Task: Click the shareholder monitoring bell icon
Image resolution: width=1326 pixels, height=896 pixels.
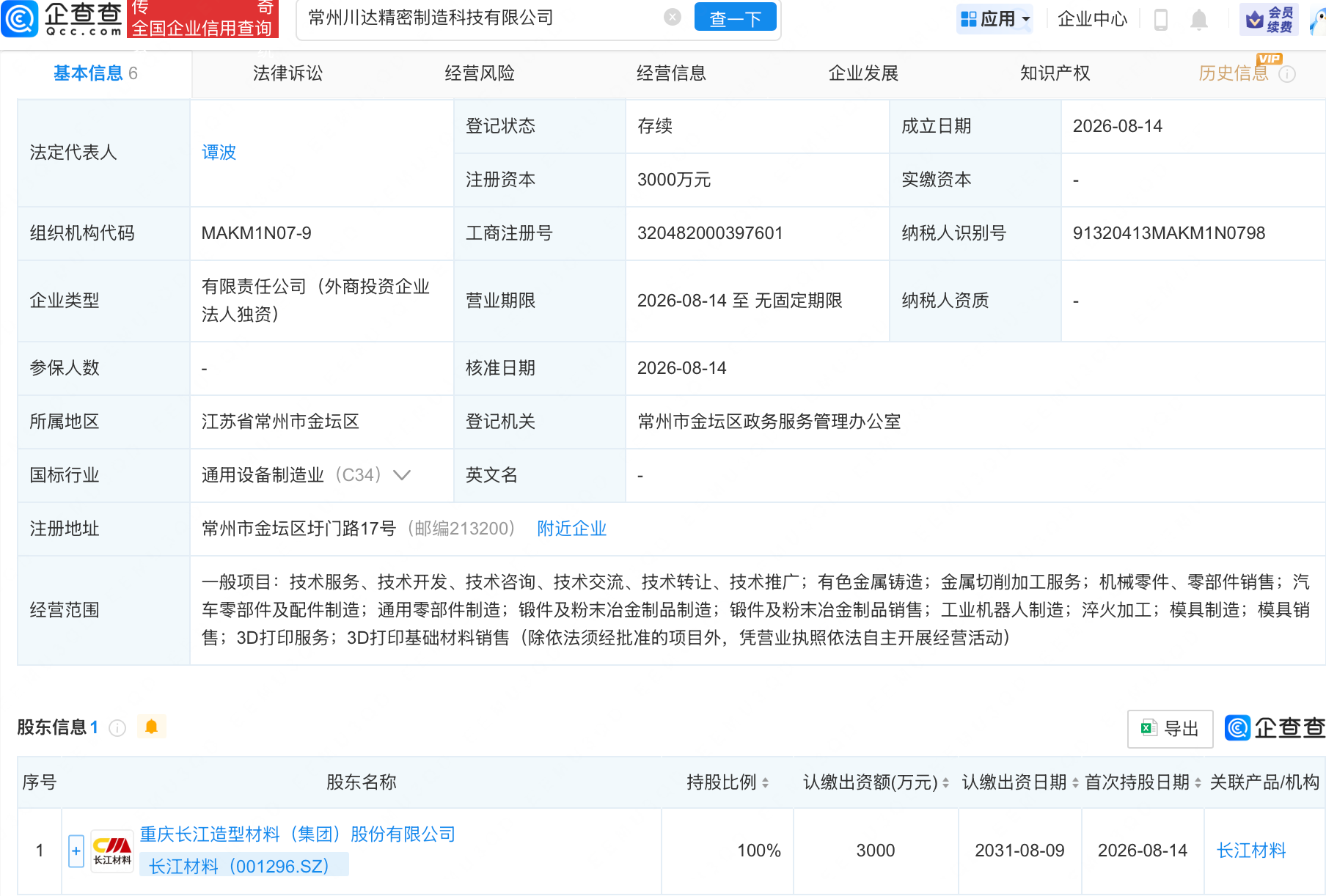Action: click(152, 727)
